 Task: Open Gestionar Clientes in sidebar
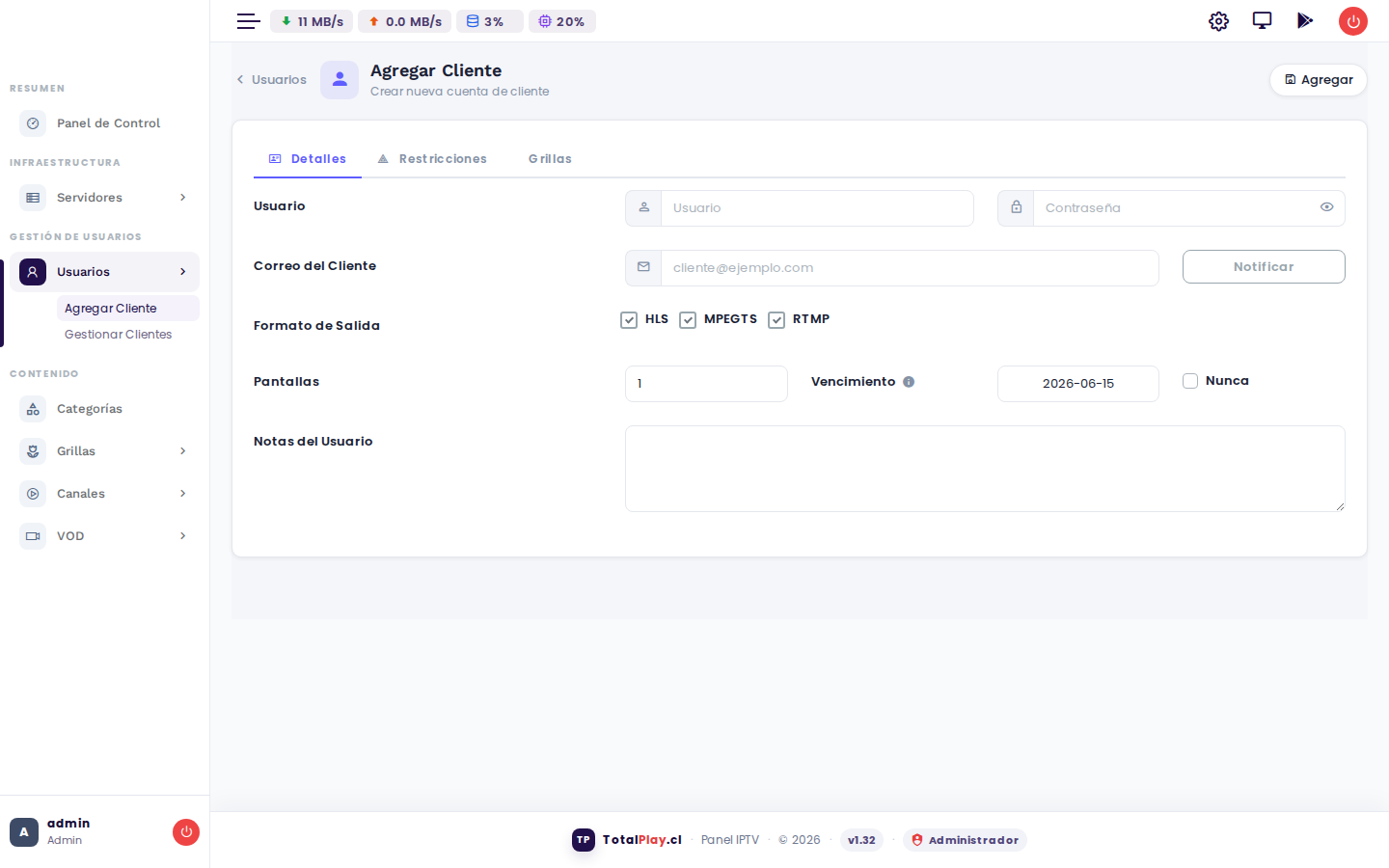pos(118,335)
